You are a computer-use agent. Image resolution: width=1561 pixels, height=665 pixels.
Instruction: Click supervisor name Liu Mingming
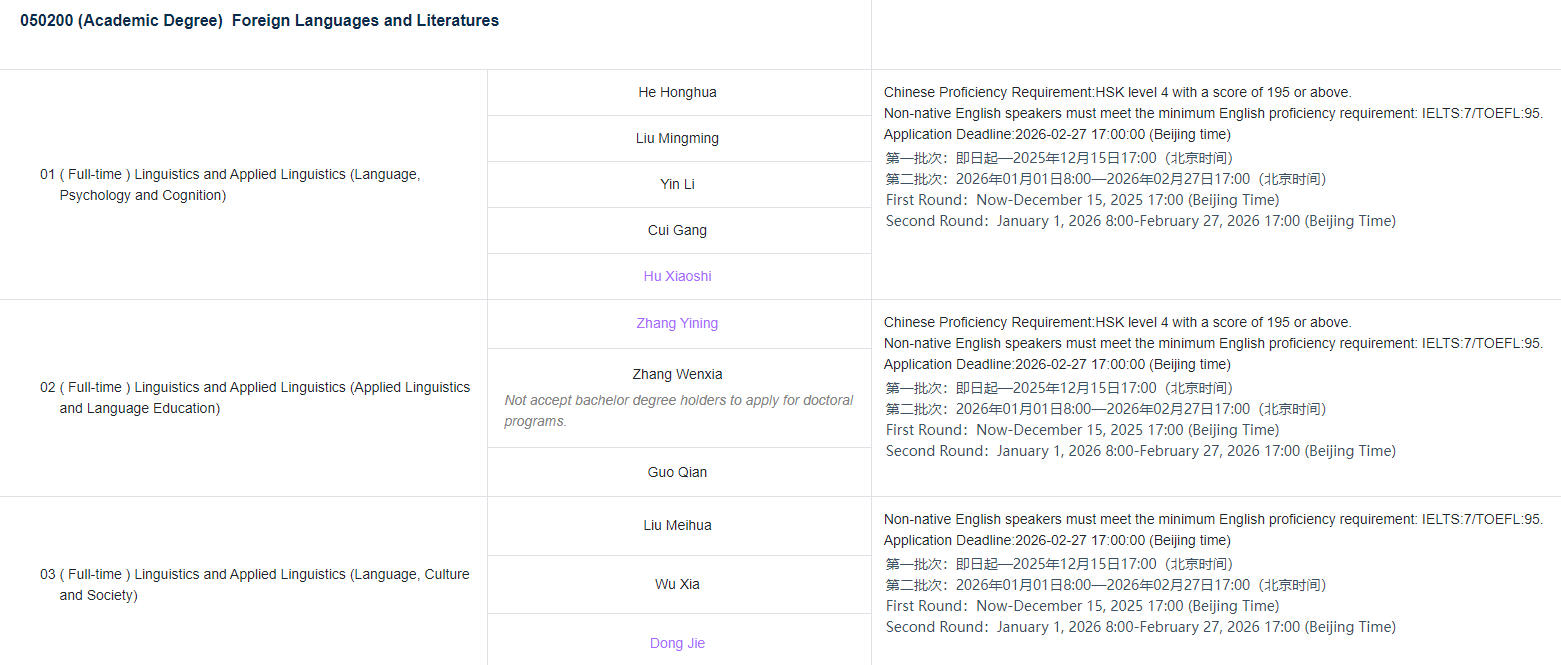point(677,138)
